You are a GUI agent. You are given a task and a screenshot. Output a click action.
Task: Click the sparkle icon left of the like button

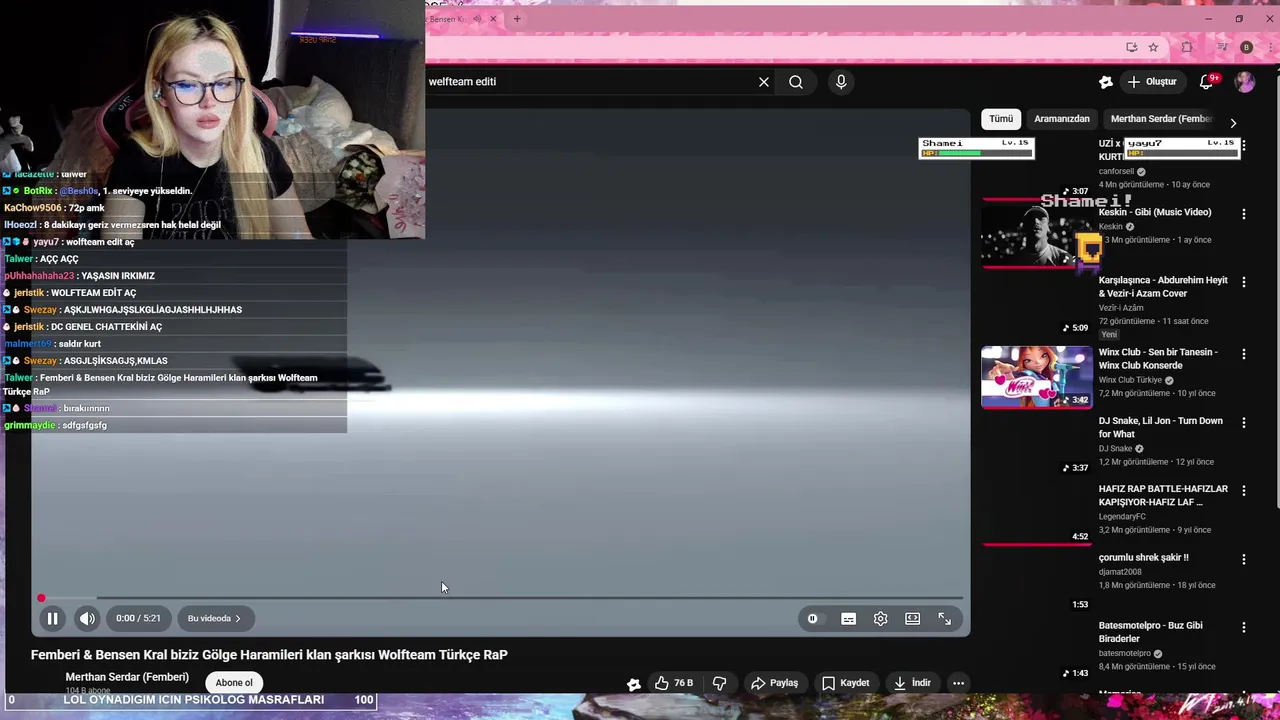[x=633, y=684]
